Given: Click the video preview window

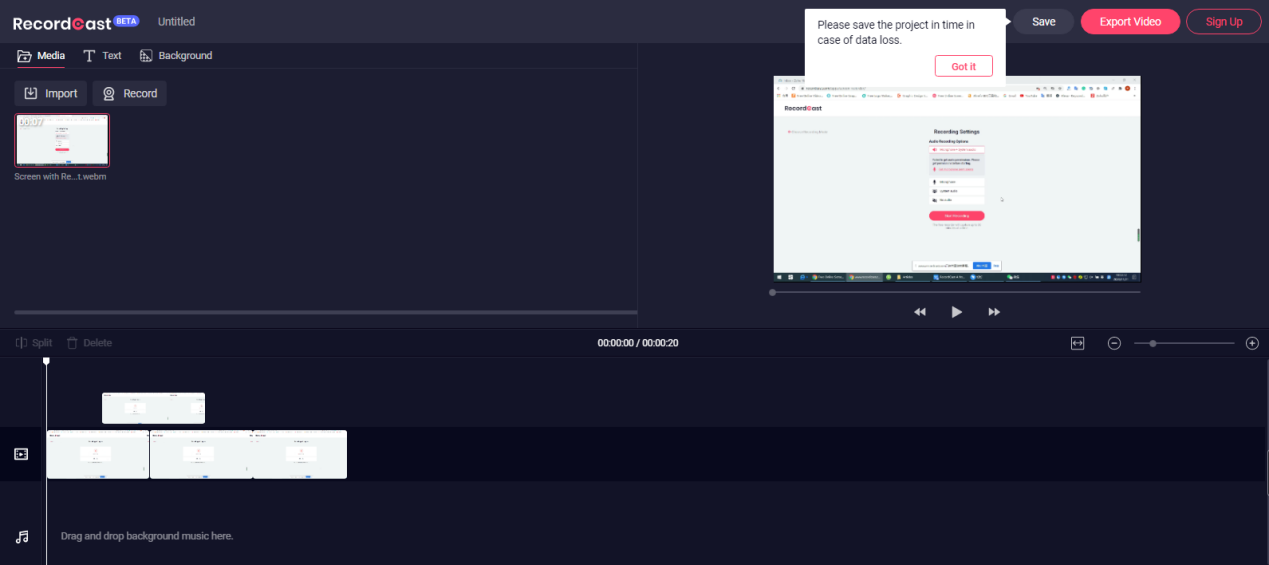Looking at the screenshot, I should point(957,178).
